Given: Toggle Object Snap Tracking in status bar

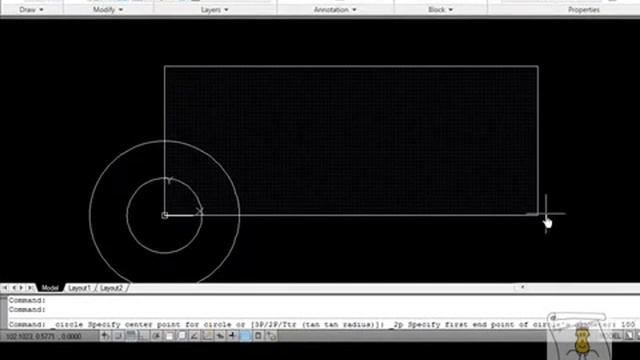Looking at the screenshot, I should (x=194, y=336).
